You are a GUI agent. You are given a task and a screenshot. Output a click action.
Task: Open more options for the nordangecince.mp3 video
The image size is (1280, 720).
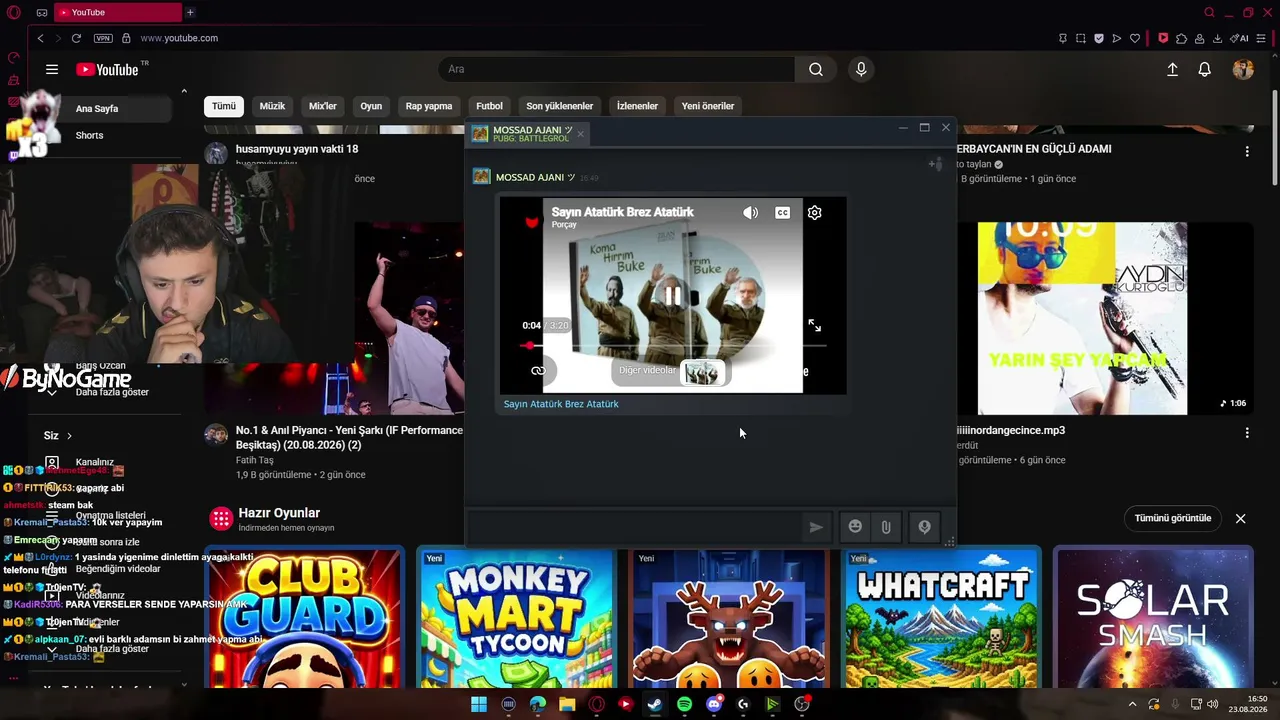tap(1247, 432)
